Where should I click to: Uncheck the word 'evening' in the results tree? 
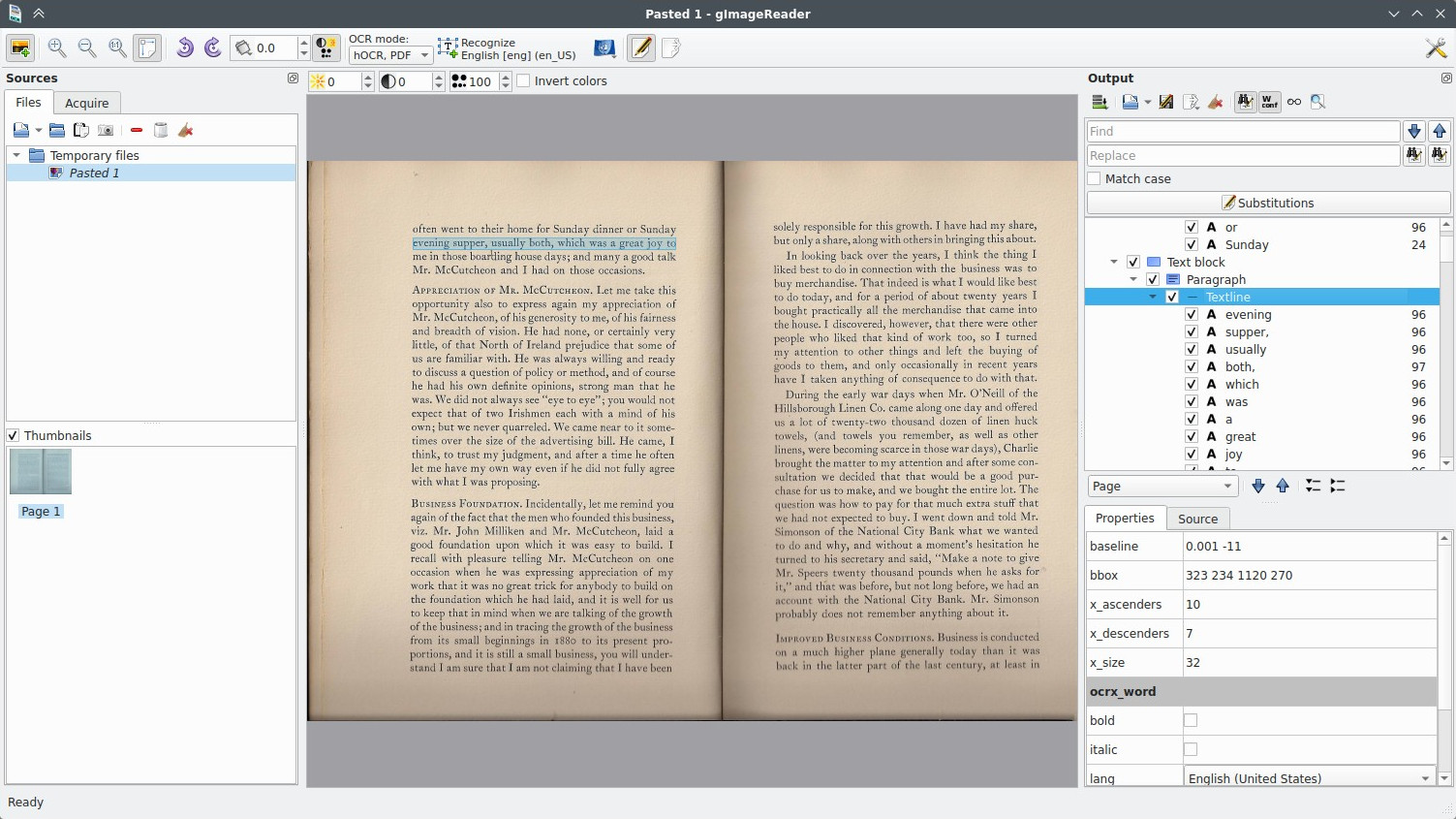pyautogui.click(x=1192, y=314)
